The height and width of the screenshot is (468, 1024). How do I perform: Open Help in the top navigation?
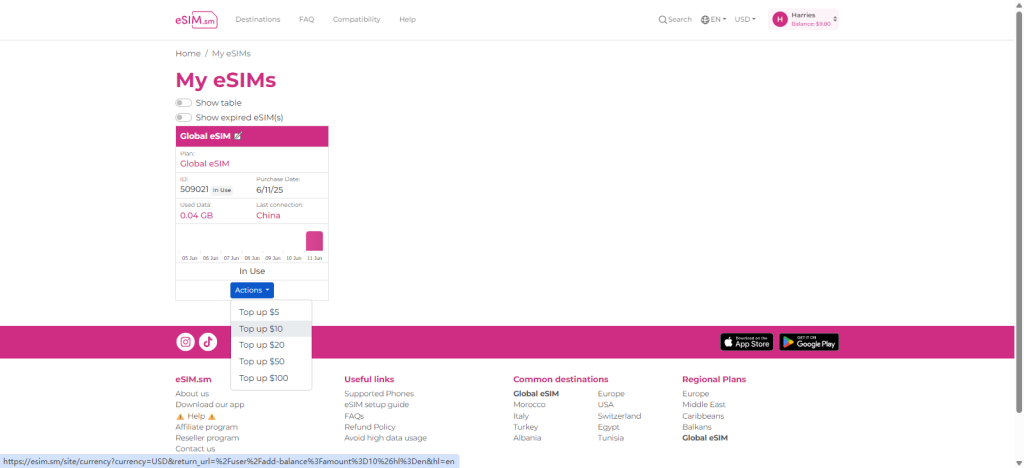click(408, 20)
